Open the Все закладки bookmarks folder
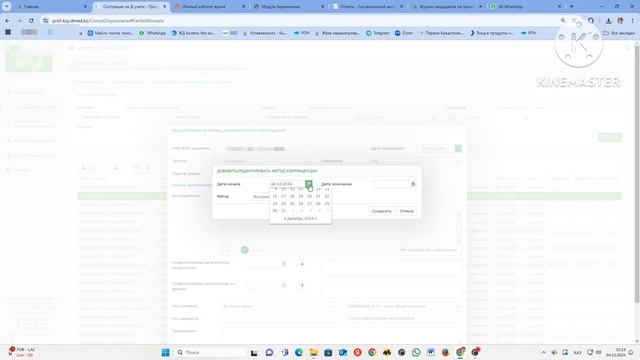This screenshot has width=640, height=360. [x=619, y=33]
